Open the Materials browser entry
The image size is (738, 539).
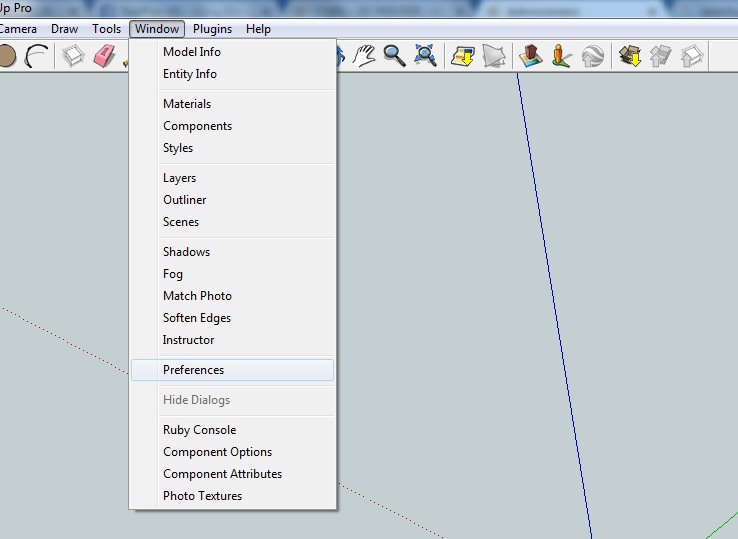(x=187, y=104)
